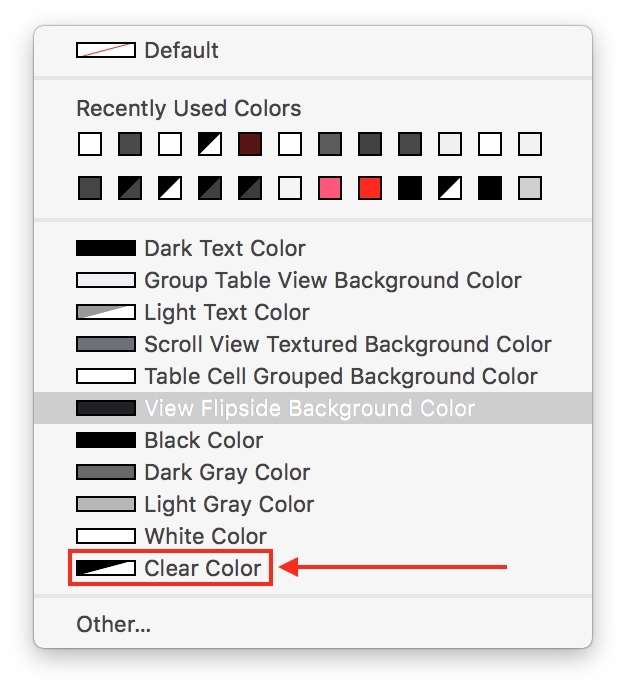
Task: Select Scroll View Textured Background Color
Action: pos(347,344)
